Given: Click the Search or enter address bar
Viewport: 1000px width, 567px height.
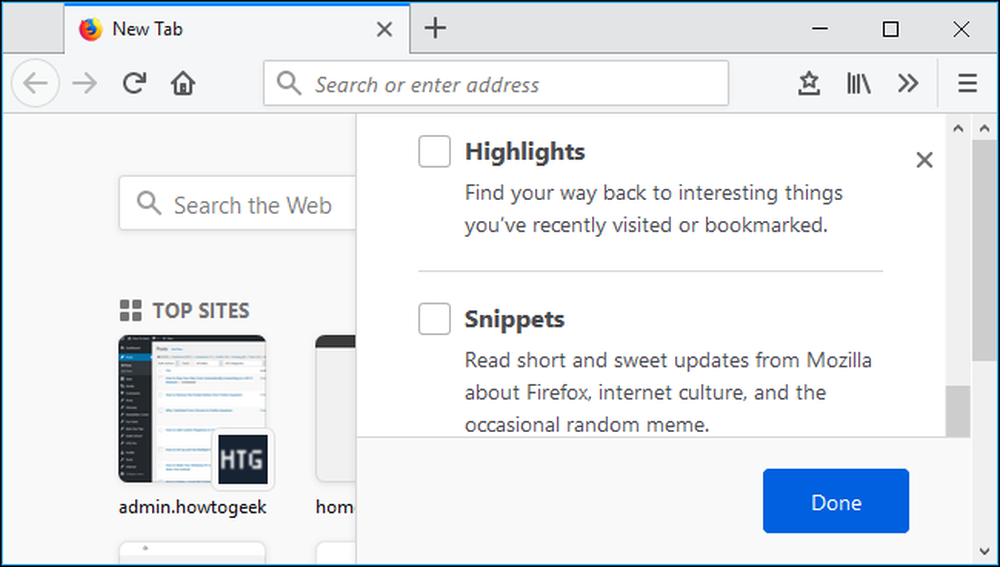Looking at the screenshot, I should click(496, 83).
